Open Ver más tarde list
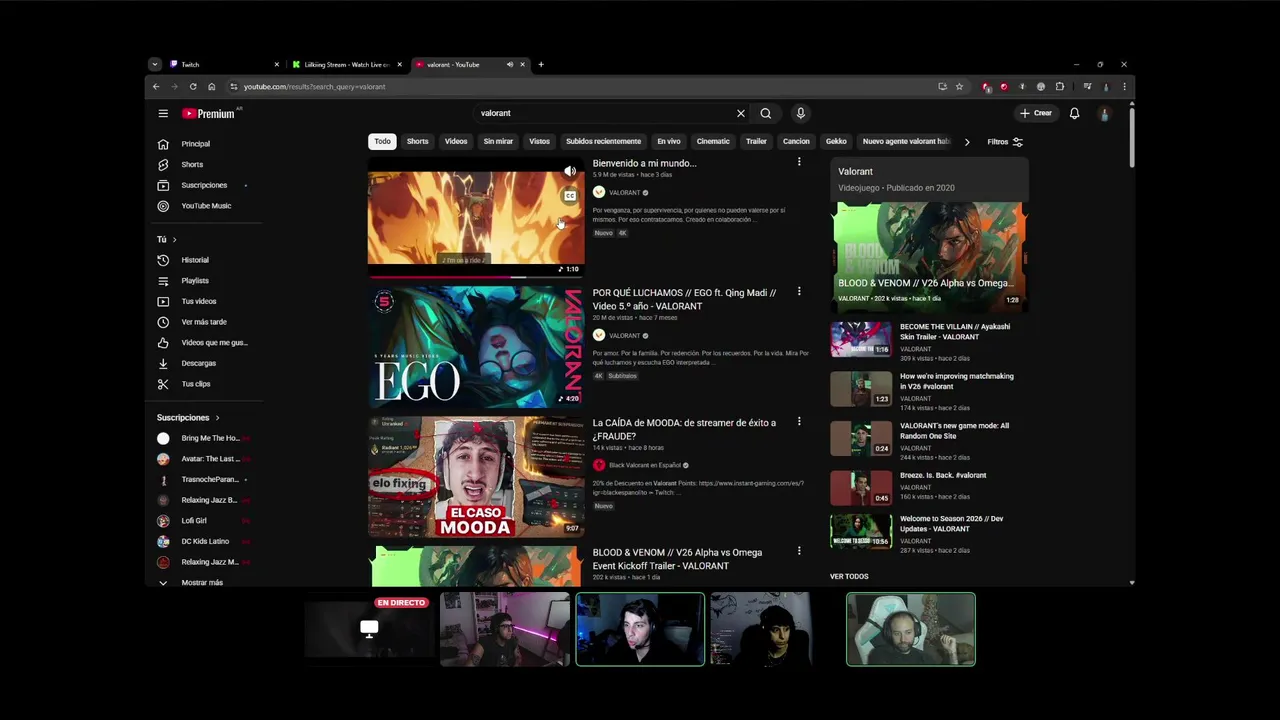 [204, 322]
